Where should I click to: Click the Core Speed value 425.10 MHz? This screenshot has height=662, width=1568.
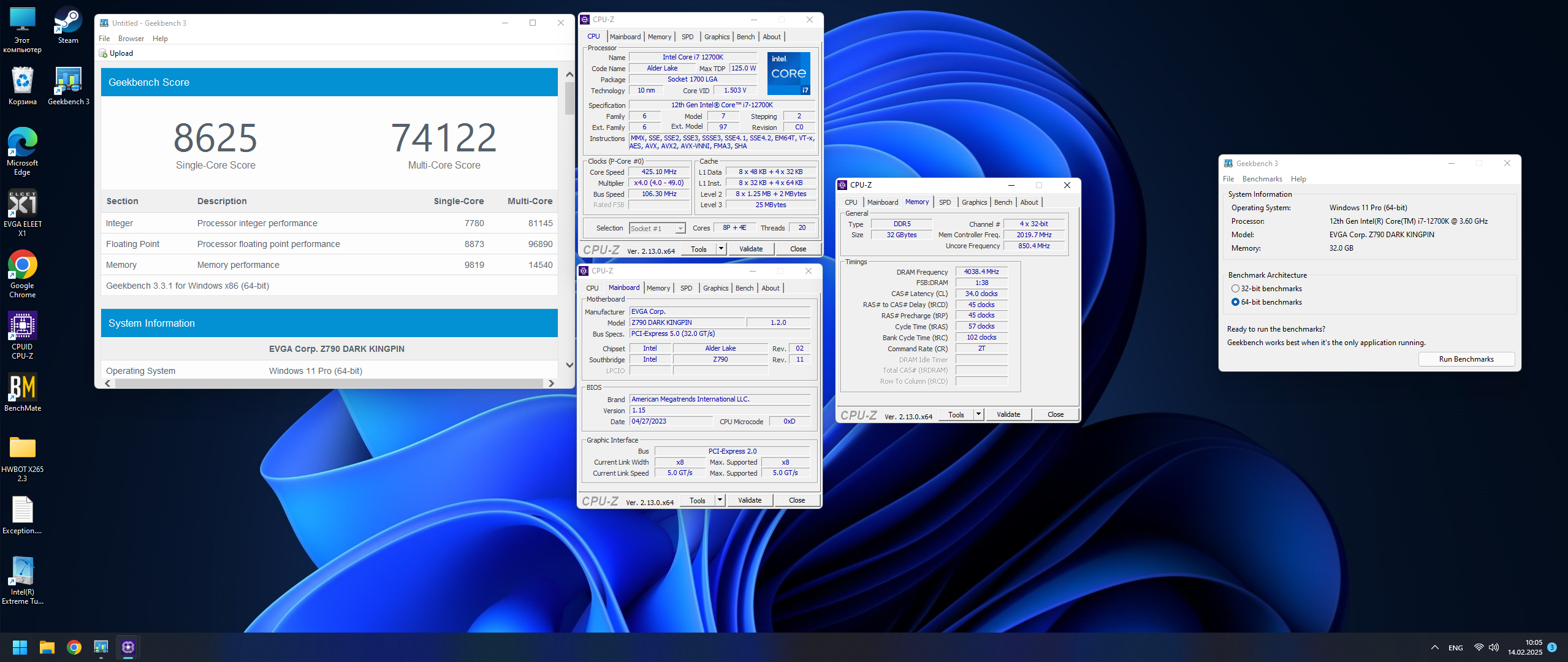click(659, 172)
